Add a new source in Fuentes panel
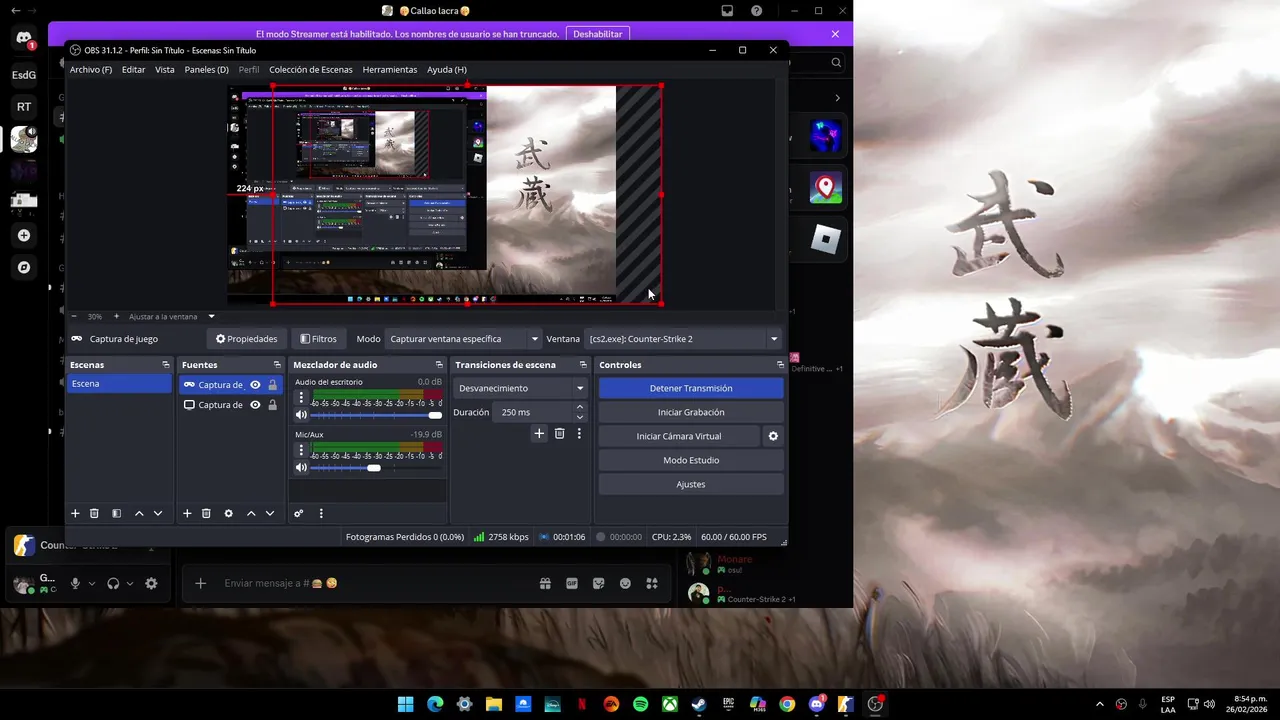 [x=187, y=513]
